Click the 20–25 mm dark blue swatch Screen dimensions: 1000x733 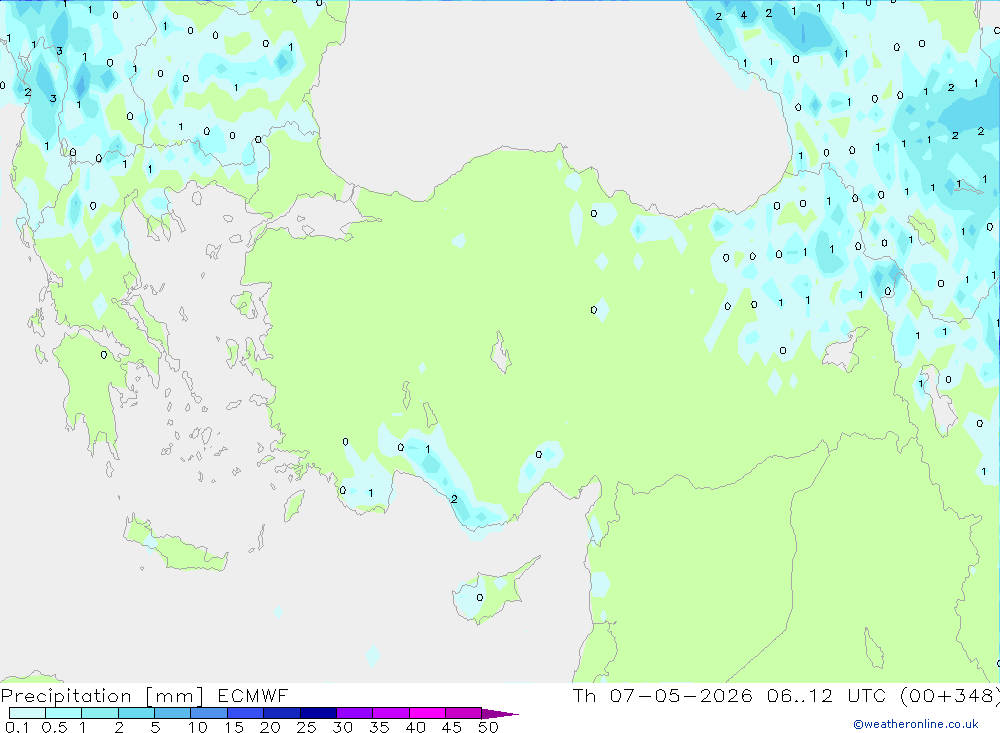tap(282, 713)
